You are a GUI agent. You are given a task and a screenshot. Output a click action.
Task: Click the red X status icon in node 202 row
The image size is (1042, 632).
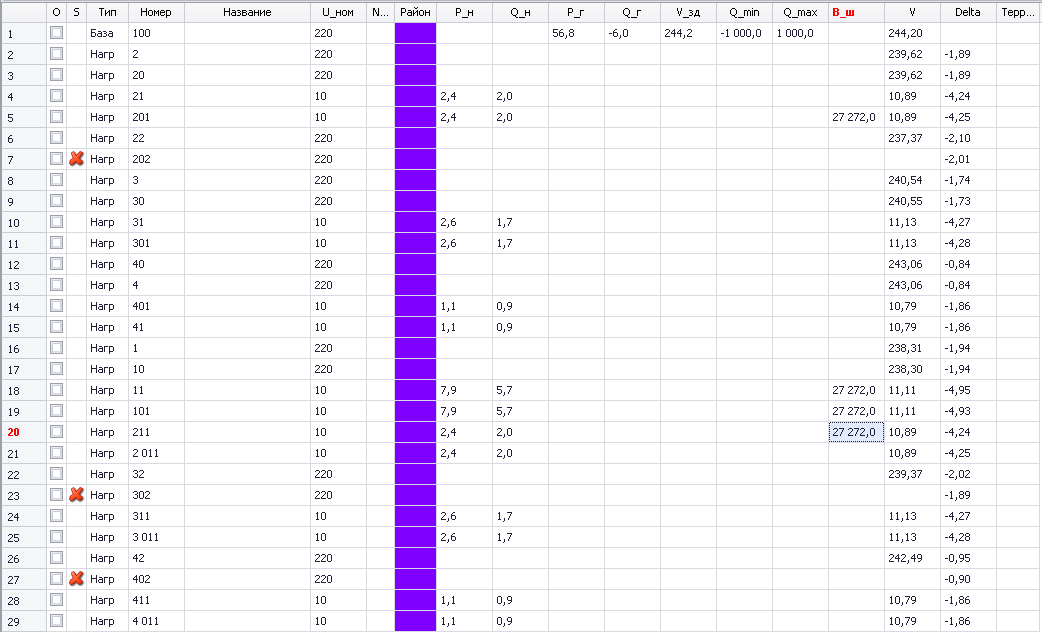tap(76, 159)
